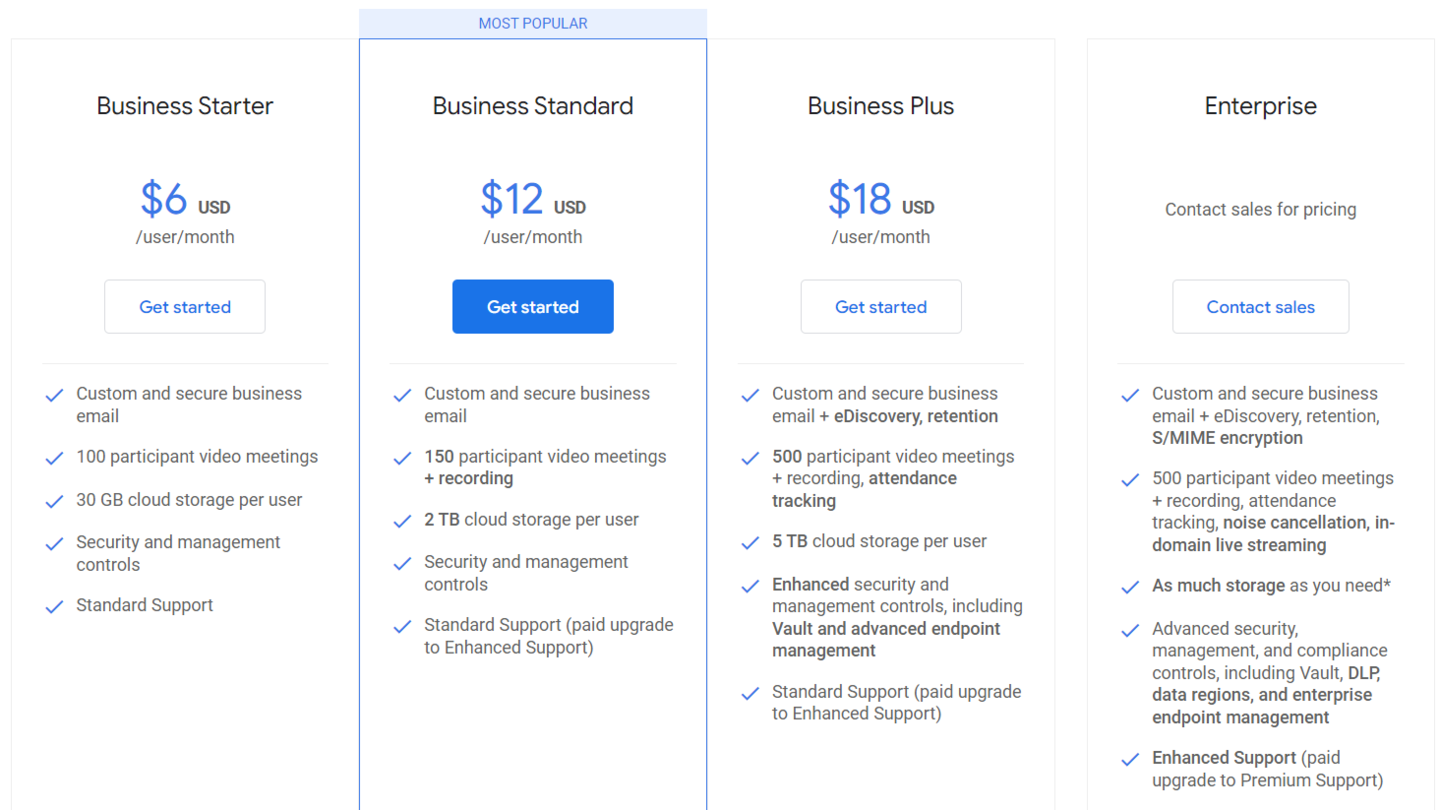This screenshot has width=1440, height=810.
Task: Click checkmark next to 2 TB cloud storage
Action: click(x=403, y=521)
